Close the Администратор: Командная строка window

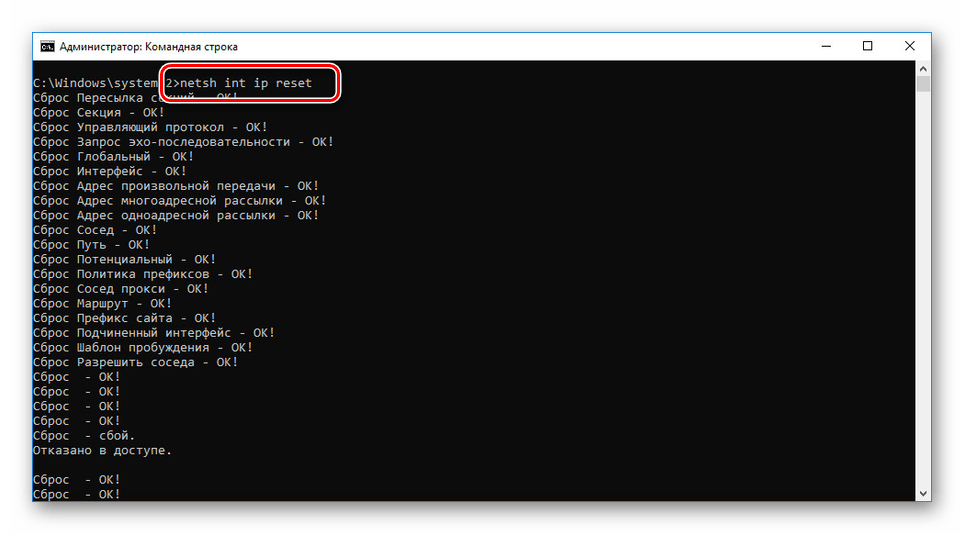[x=910, y=46]
